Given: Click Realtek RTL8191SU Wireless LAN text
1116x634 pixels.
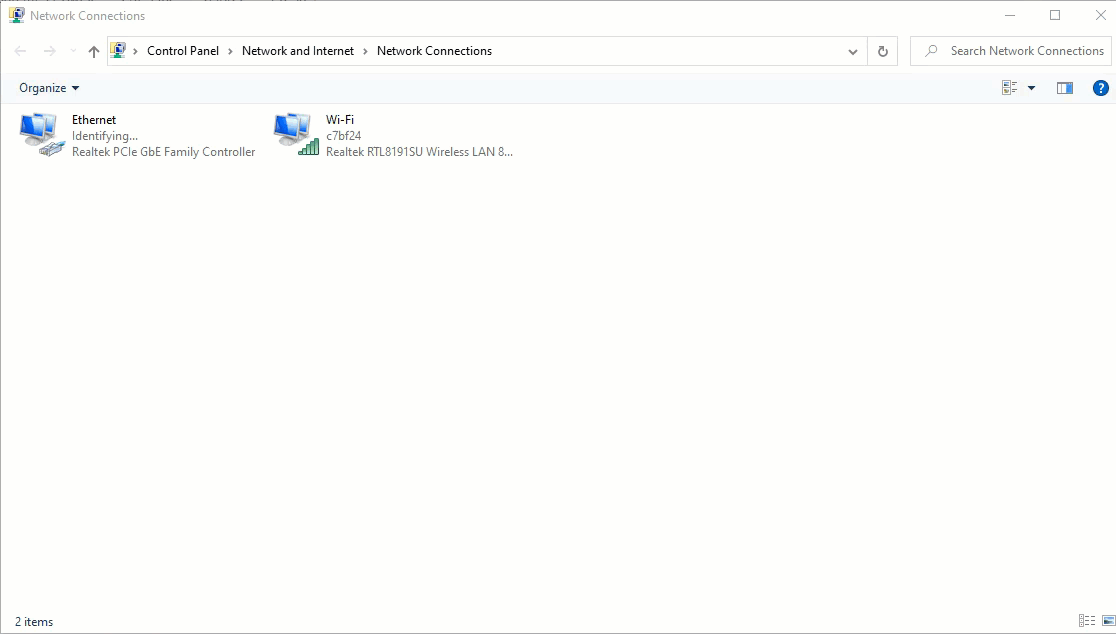Looking at the screenshot, I should coord(419,152).
